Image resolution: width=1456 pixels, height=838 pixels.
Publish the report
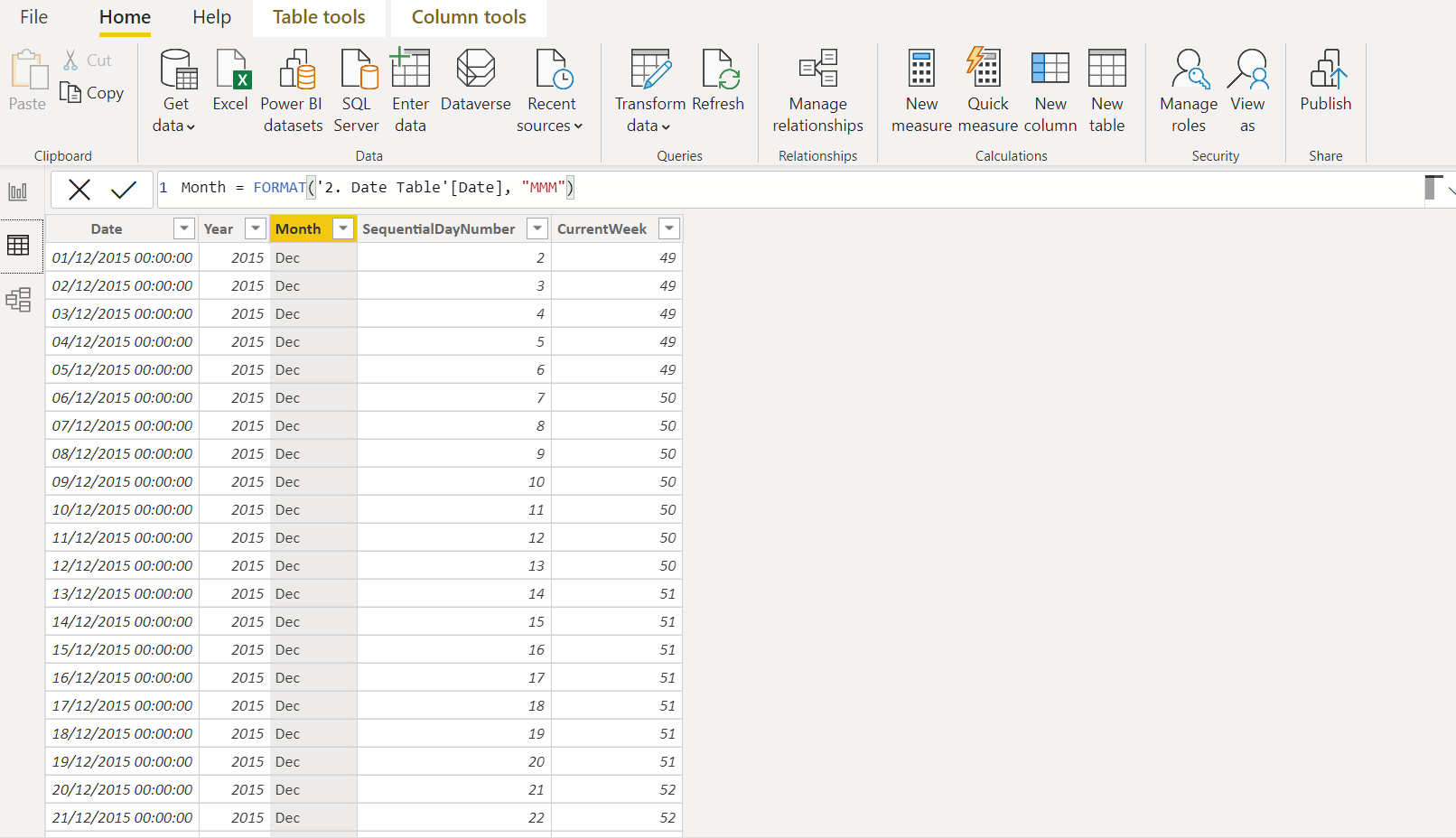point(1326,81)
